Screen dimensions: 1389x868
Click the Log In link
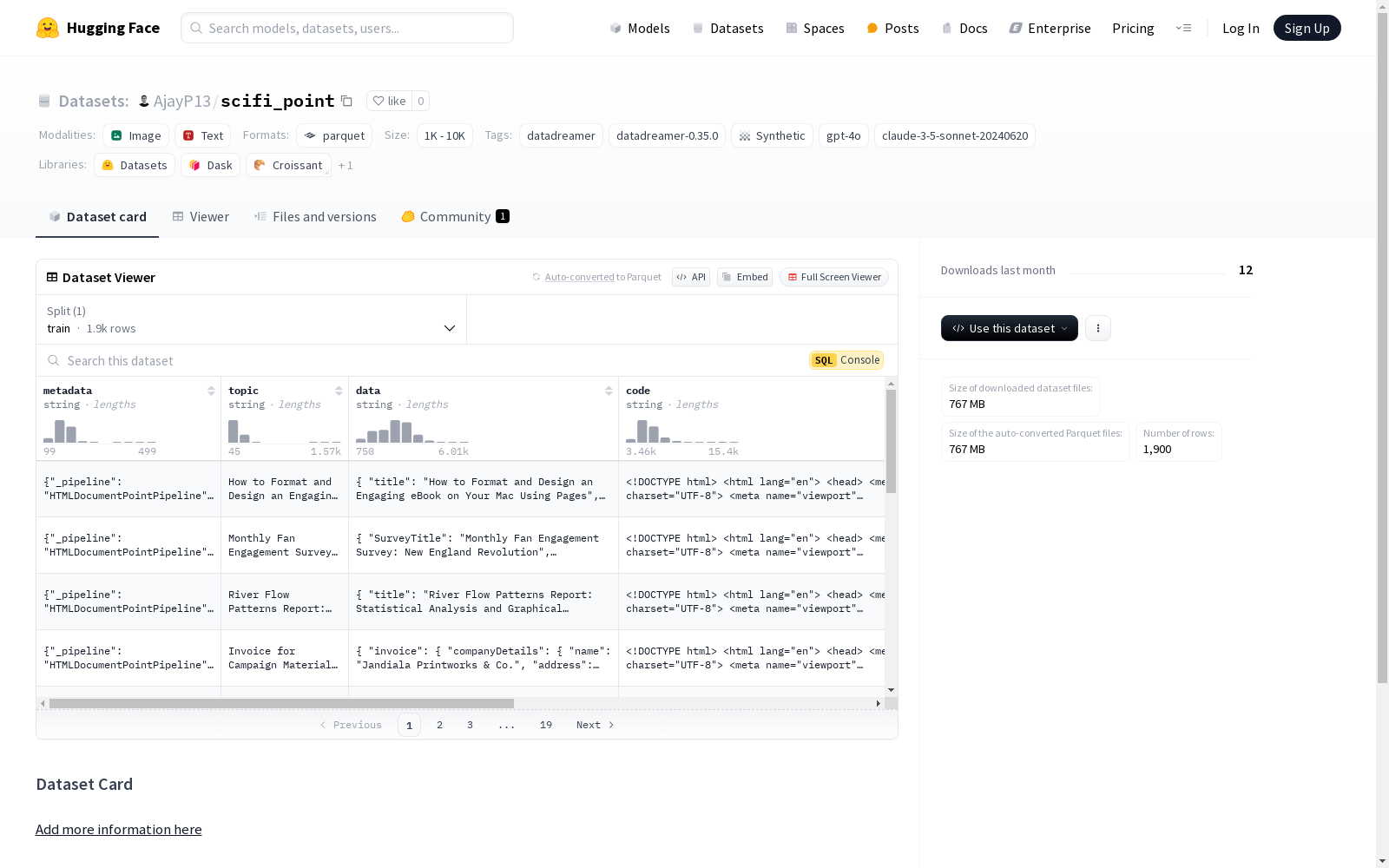tap(1241, 28)
